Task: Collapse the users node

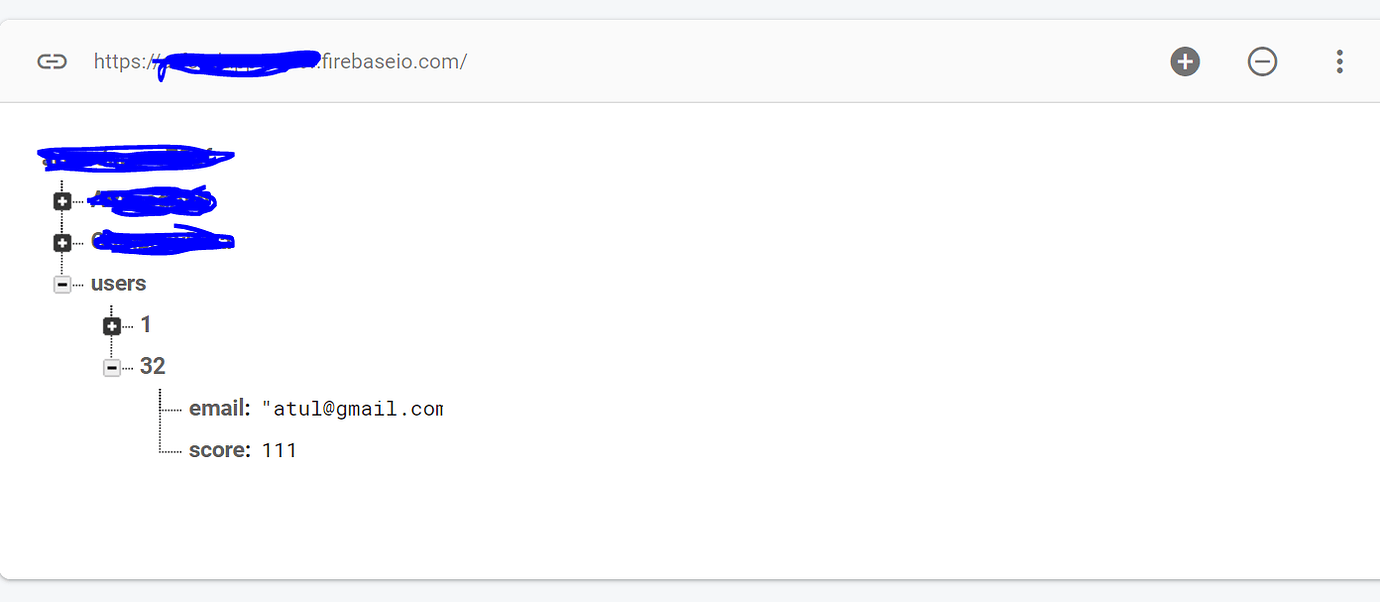Action: click(x=62, y=285)
